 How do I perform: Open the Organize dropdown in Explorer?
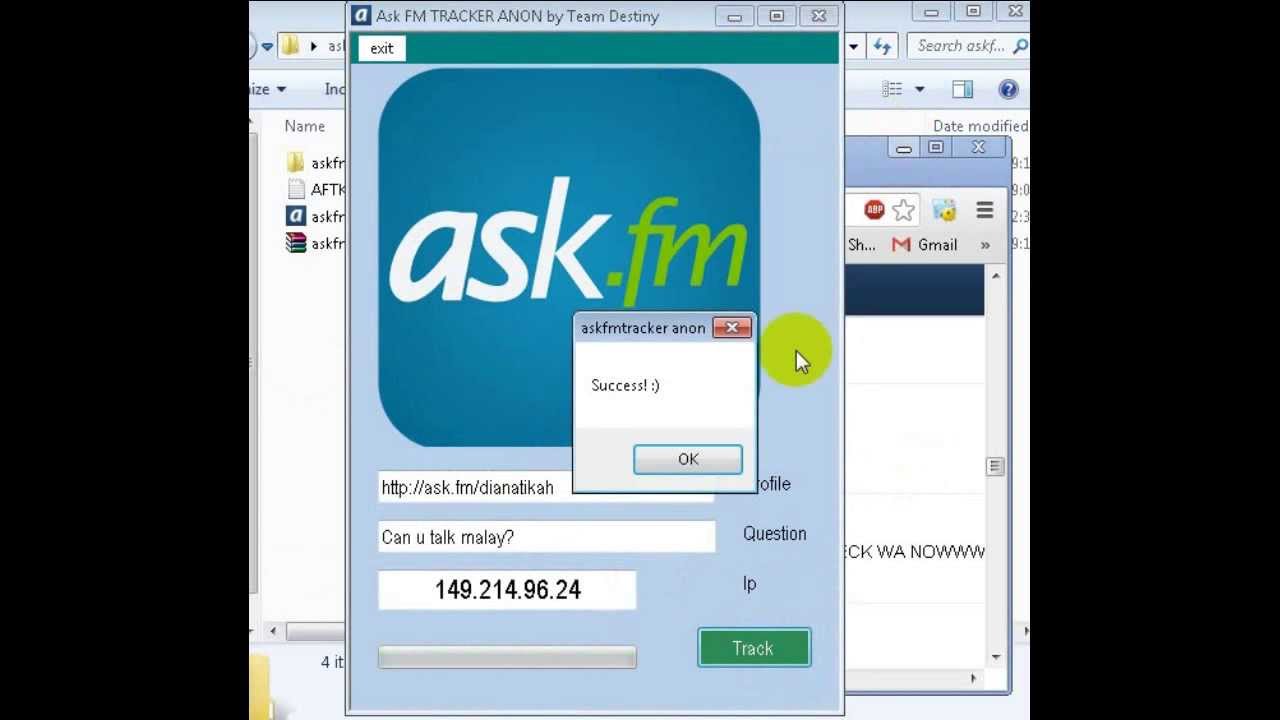[268, 89]
